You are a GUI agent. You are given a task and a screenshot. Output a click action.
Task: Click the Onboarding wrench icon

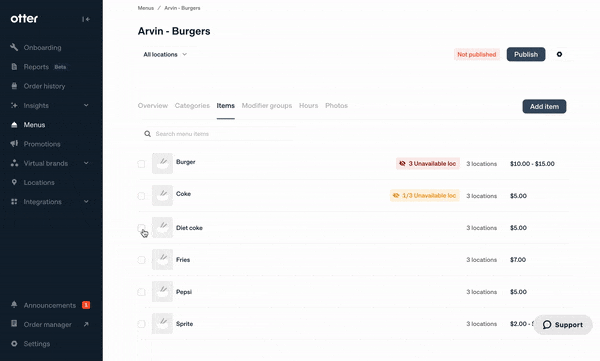coord(14,47)
